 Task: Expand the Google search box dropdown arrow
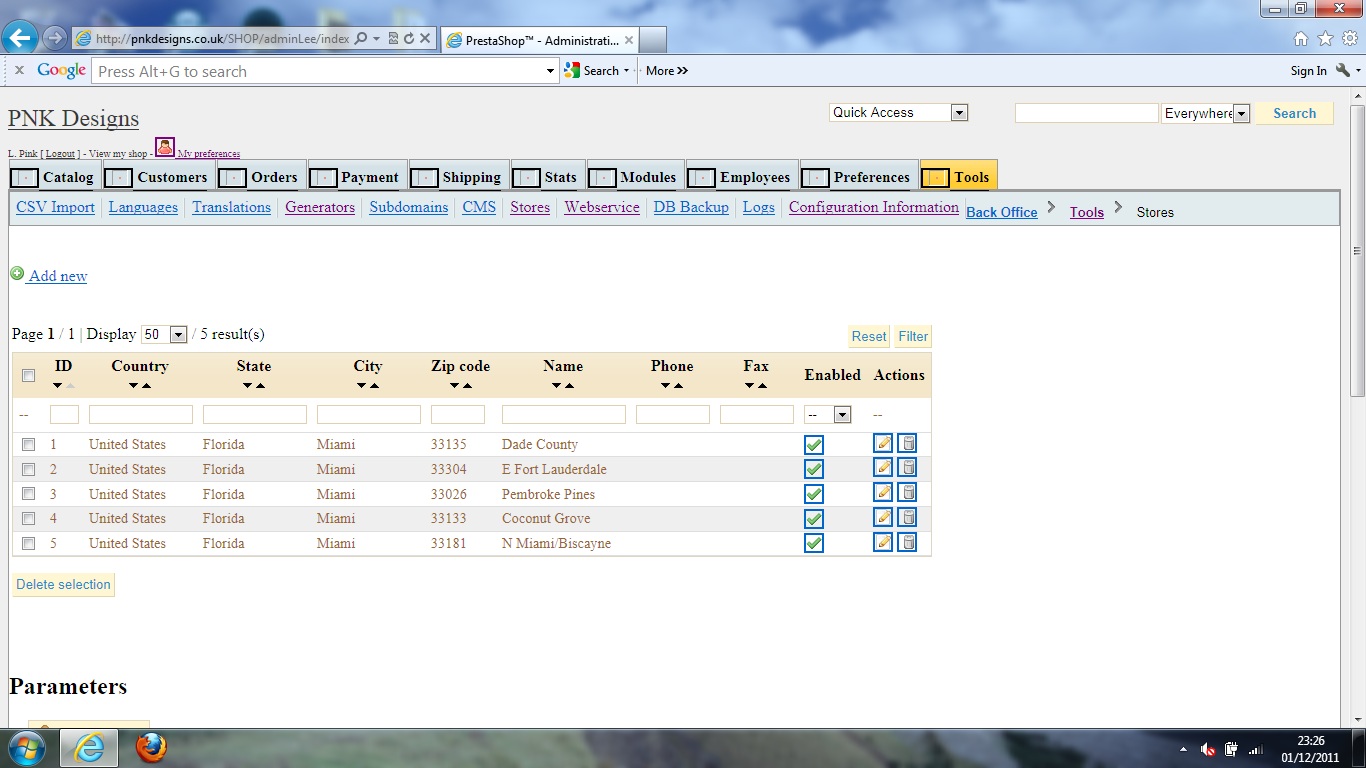[550, 71]
